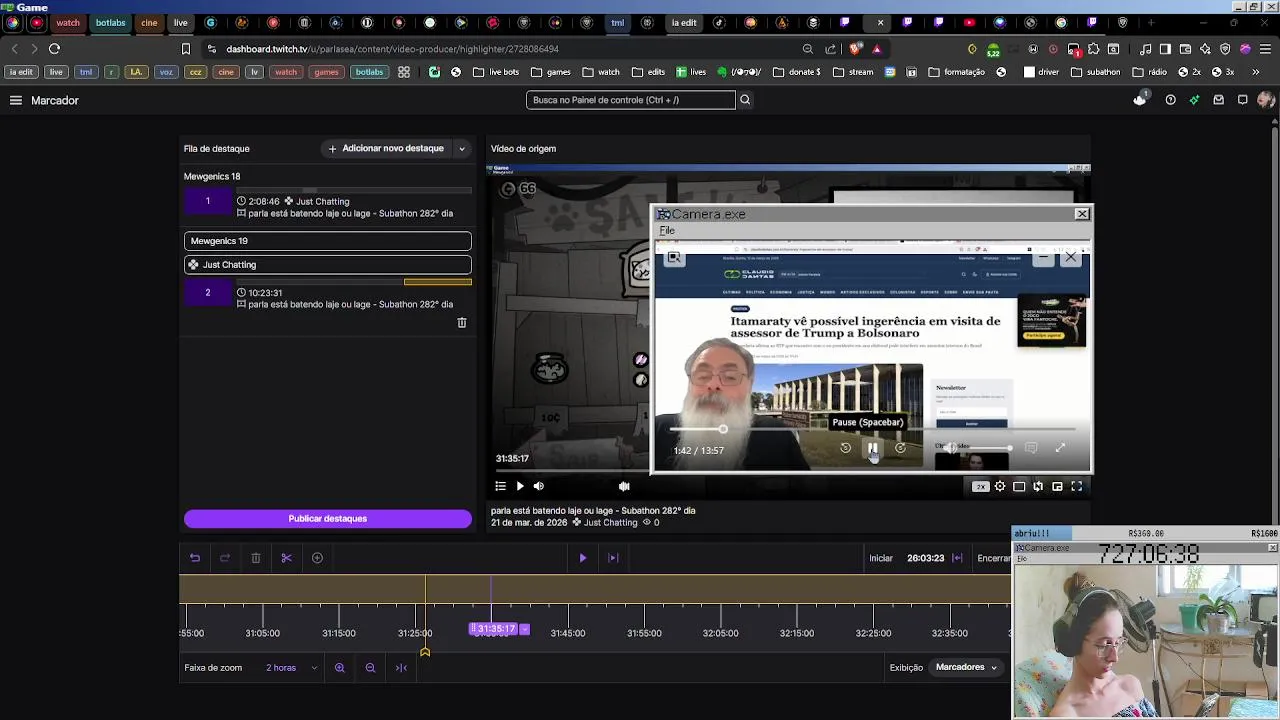
Task: Click the user profile avatar
Action: click(x=1266, y=100)
